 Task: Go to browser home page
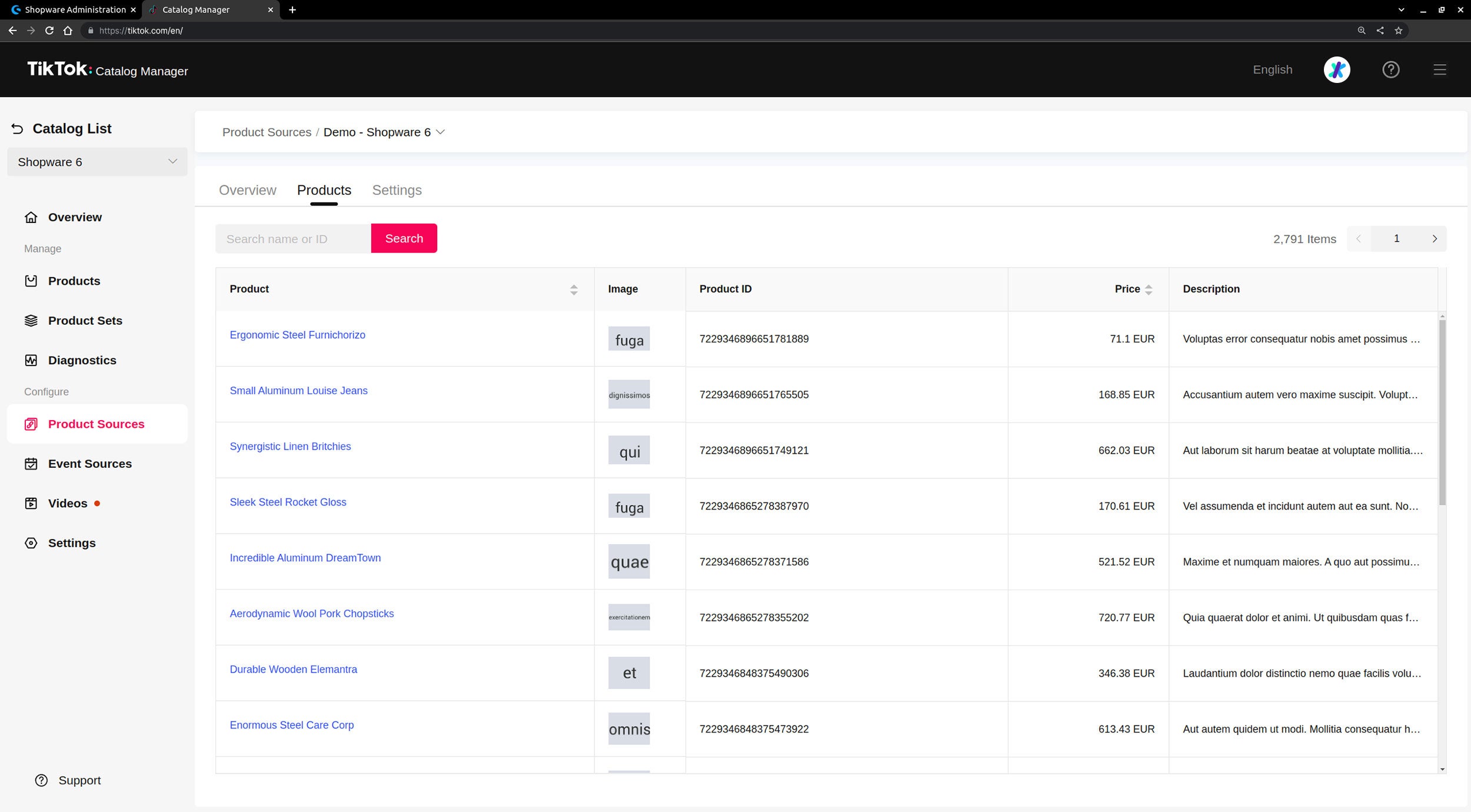coord(68,31)
